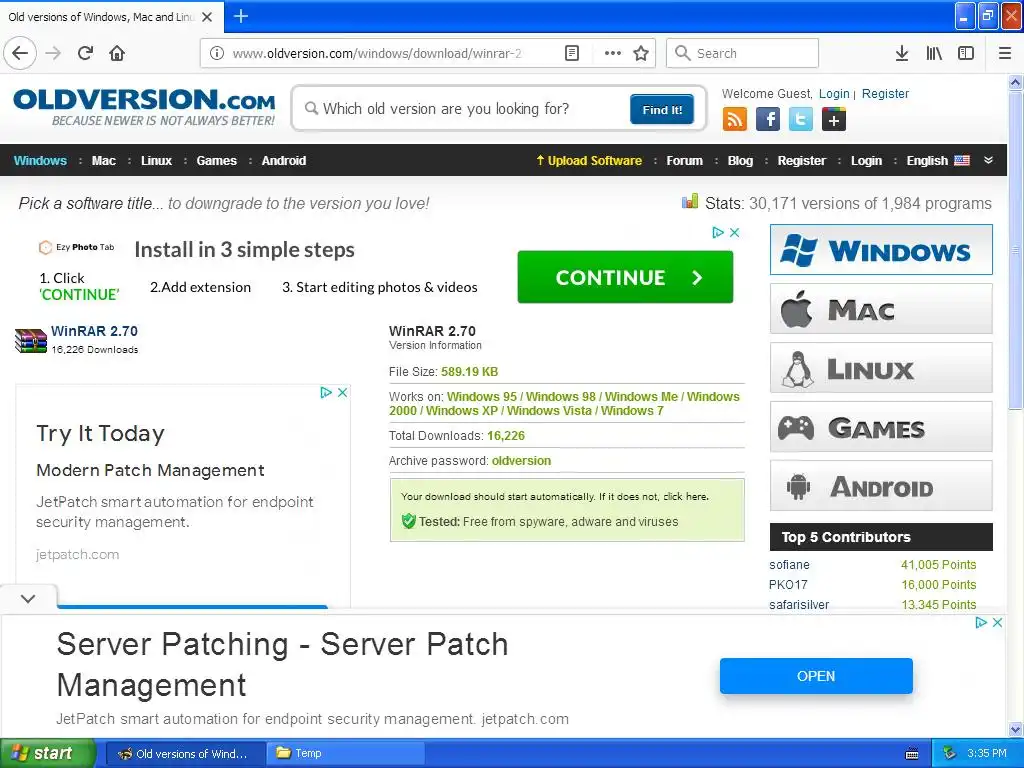The height and width of the screenshot is (768, 1024).
Task: Close the Ezy Photo Tab ad
Action: [734, 232]
